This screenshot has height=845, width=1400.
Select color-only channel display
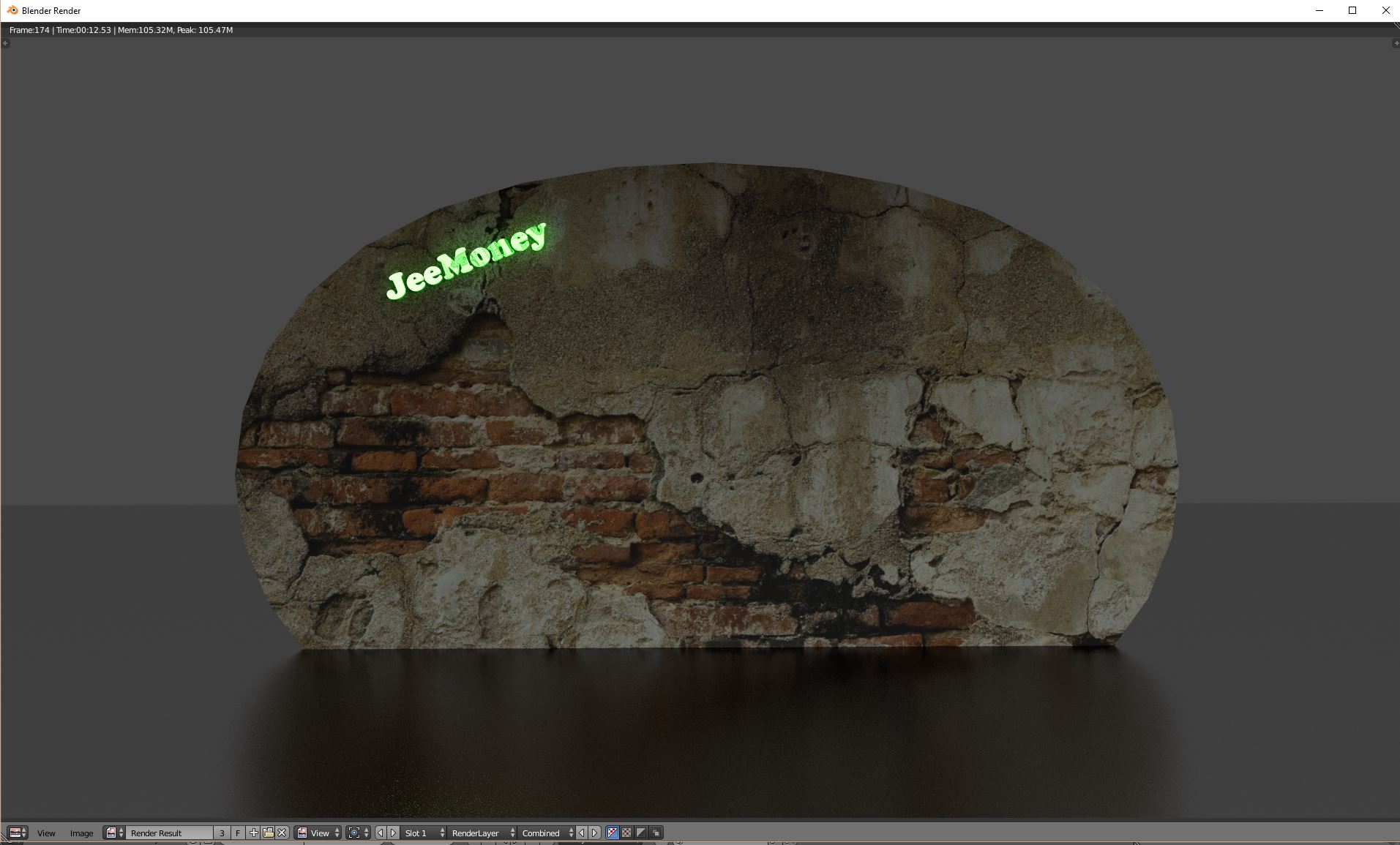pyautogui.click(x=627, y=833)
